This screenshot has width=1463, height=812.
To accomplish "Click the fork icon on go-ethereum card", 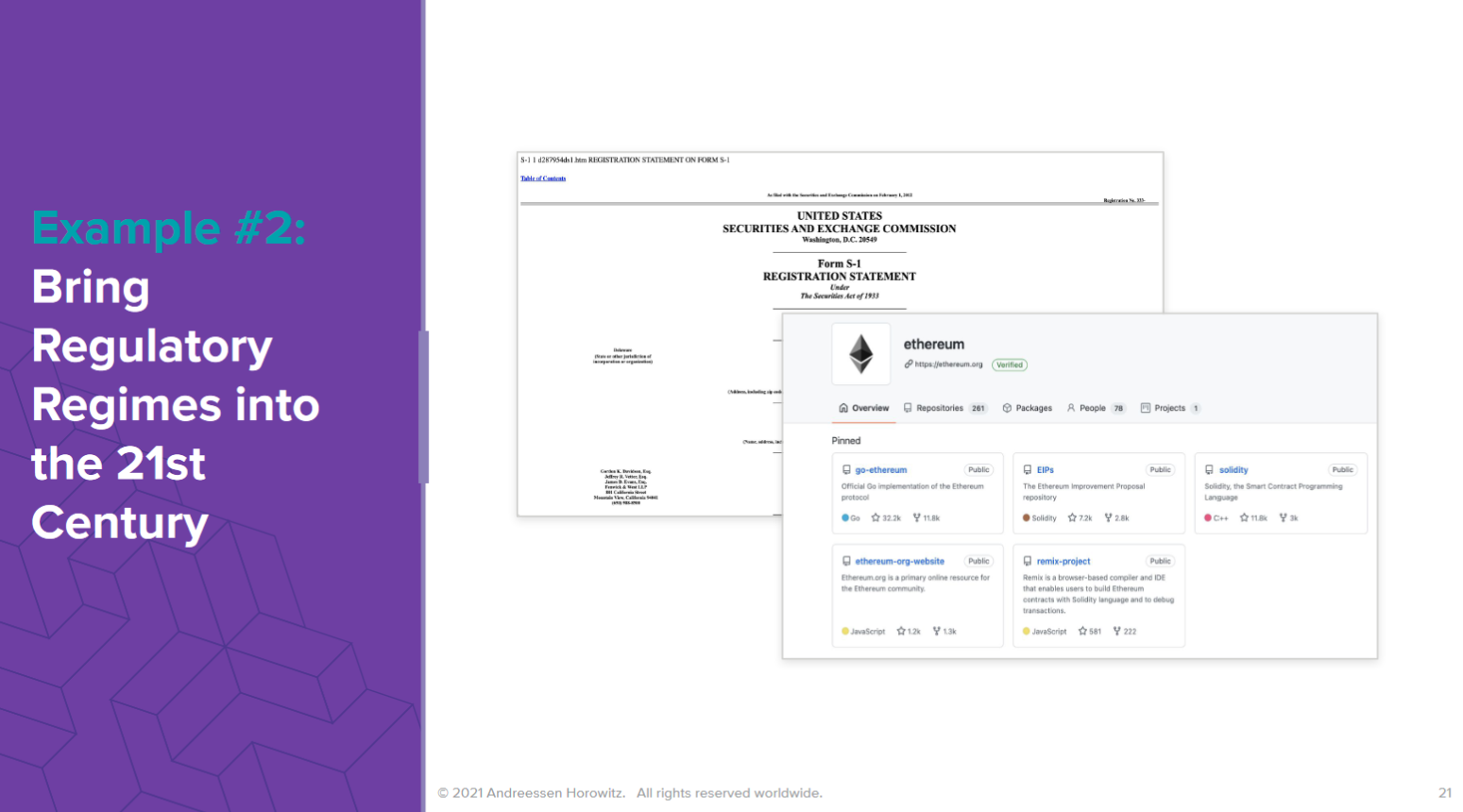I will (916, 518).
